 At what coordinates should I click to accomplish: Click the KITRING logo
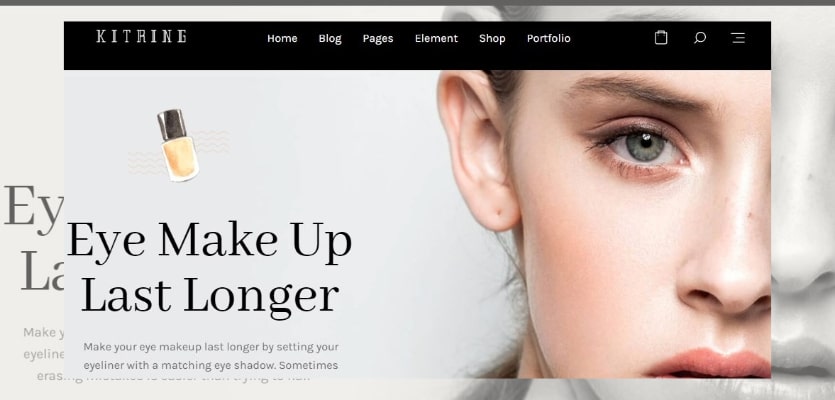click(x=142, y=37)
